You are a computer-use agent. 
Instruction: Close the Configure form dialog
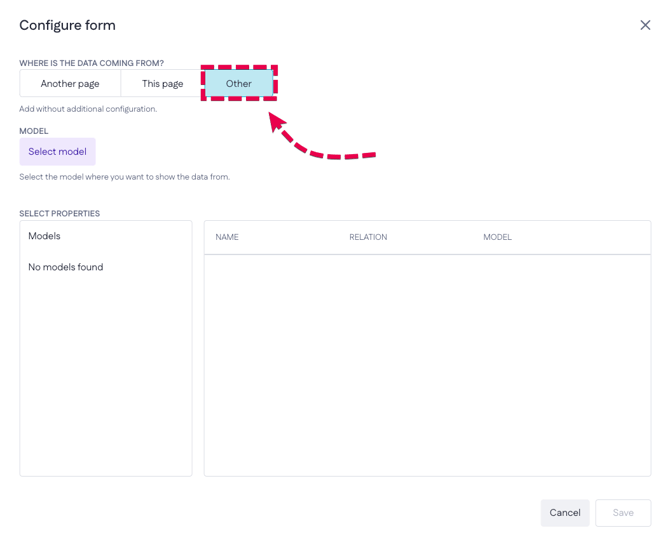pyautogui.click(x=645, y=25)
